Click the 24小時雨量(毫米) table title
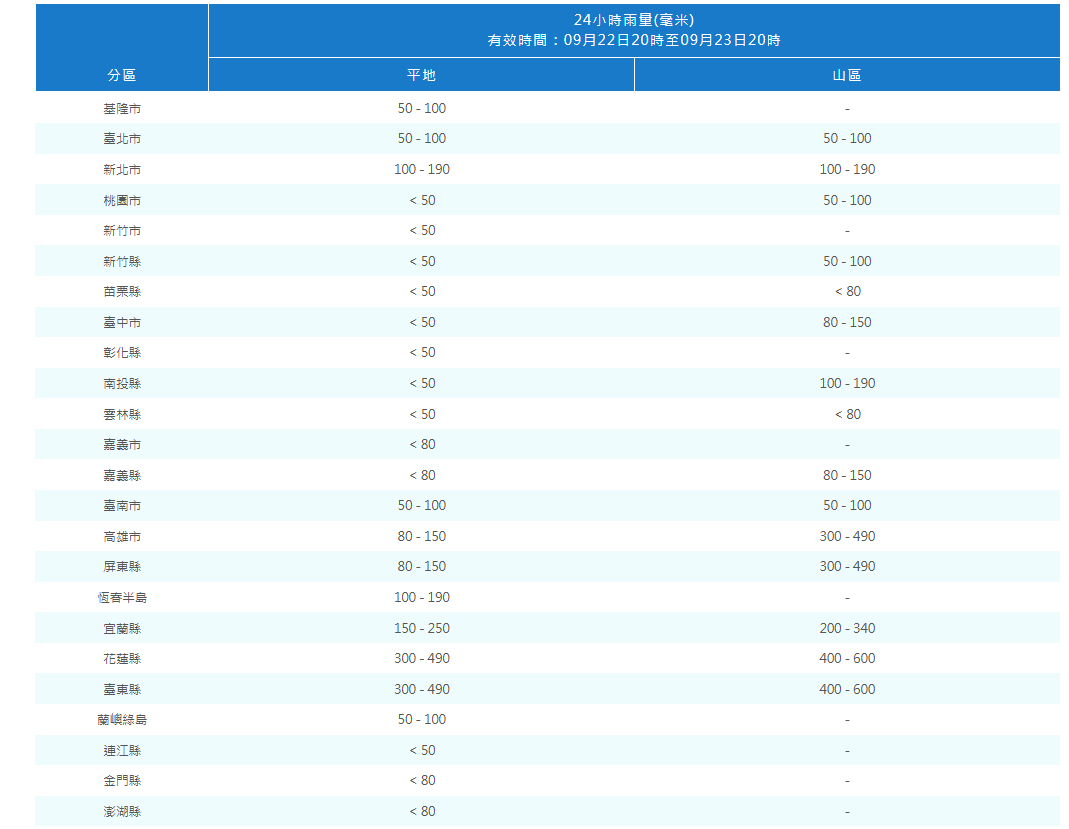The height and width of the screenshot is (829, 1069). pos(633,20)
